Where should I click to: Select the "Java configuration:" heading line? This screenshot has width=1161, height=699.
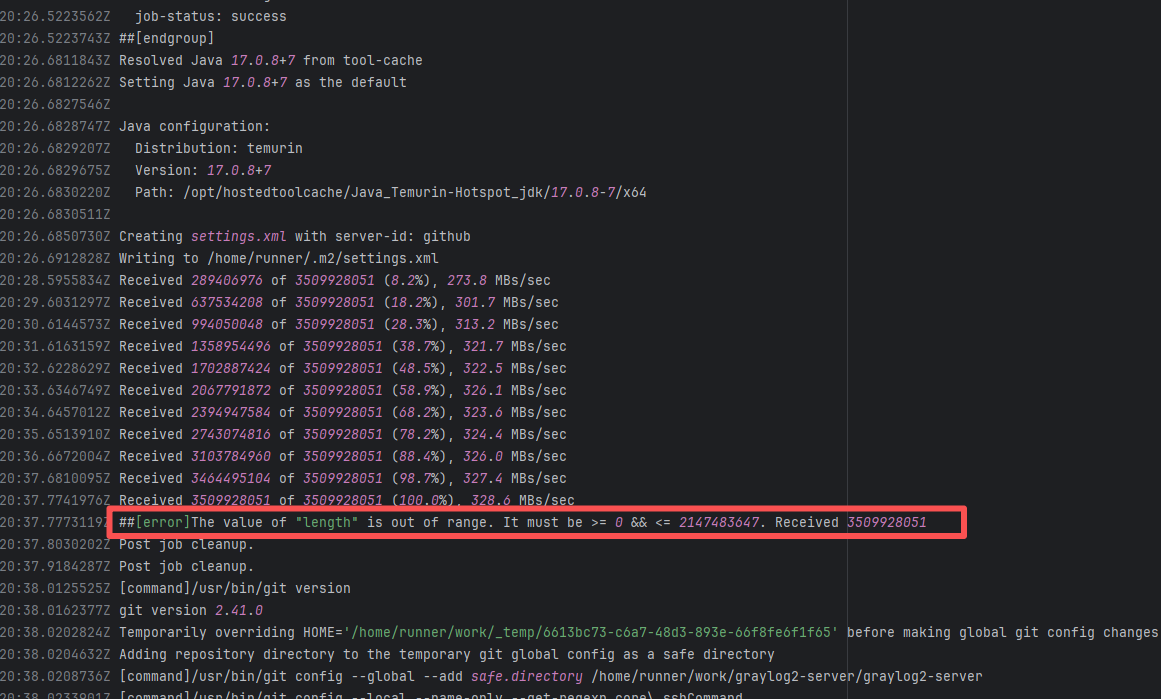tap(194, 126)
